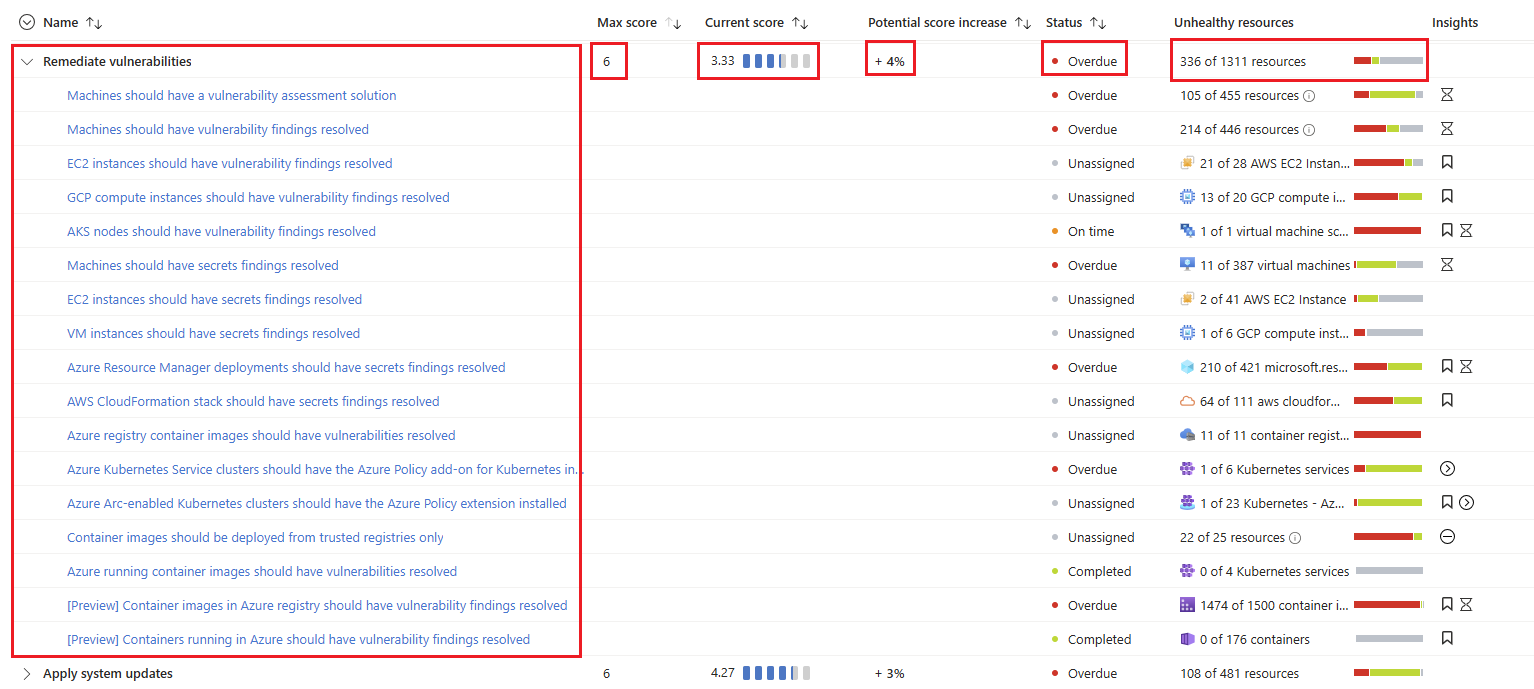Click bookmark icon for Preview Container images in Azure registry

coord(1447,605)
